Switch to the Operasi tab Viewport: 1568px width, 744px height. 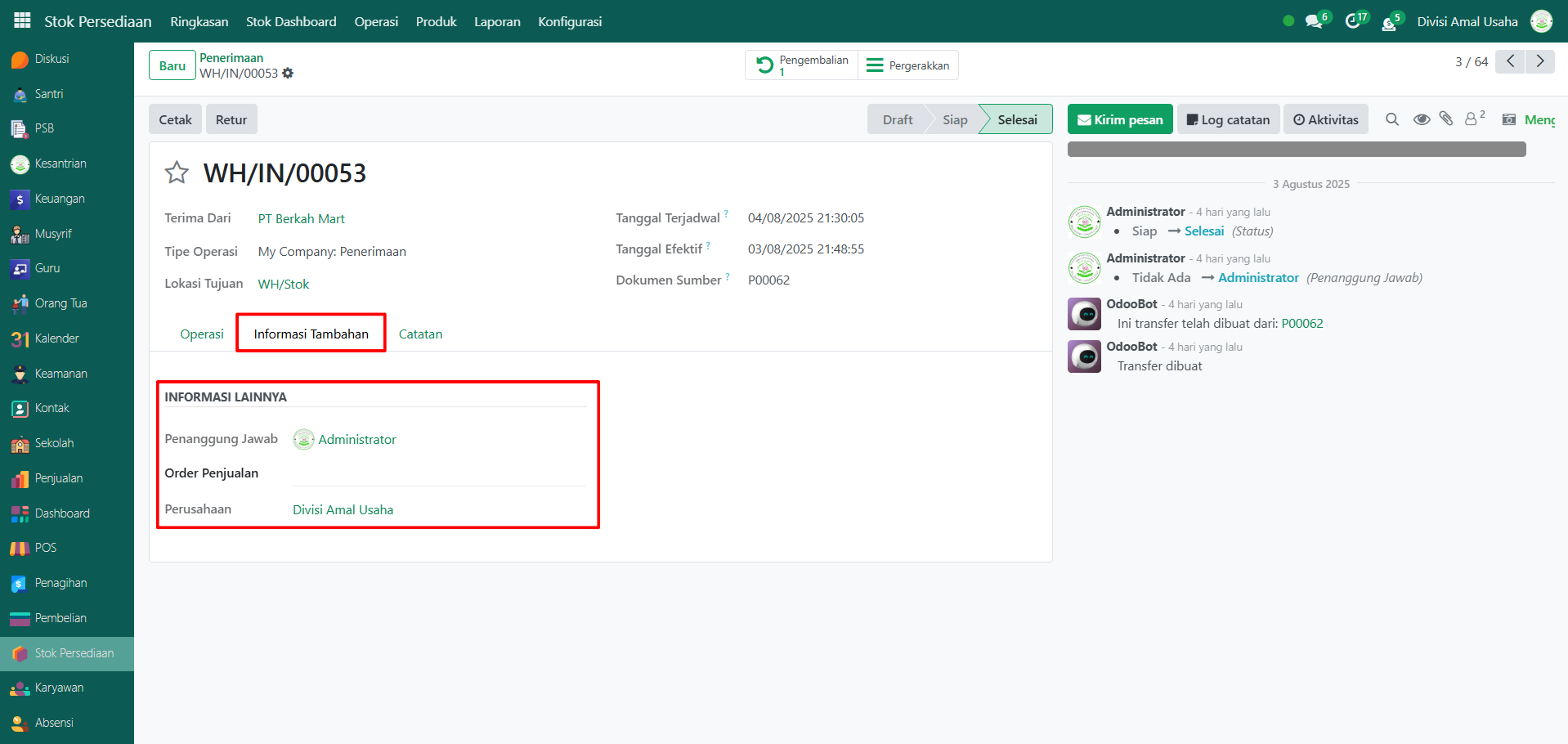[x=202, y=334]
